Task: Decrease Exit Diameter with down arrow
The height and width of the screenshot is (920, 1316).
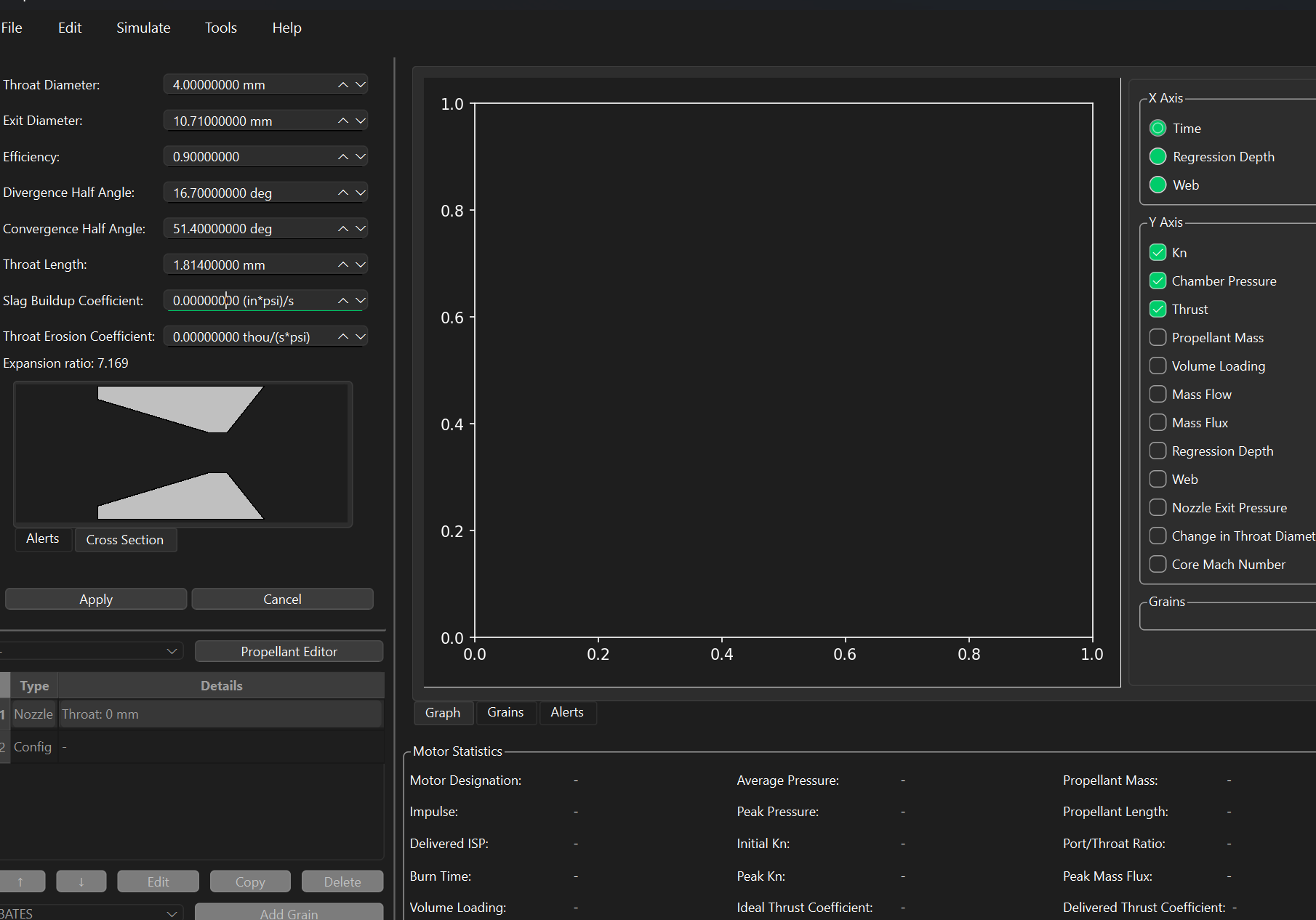Action: tap(360, 121)
